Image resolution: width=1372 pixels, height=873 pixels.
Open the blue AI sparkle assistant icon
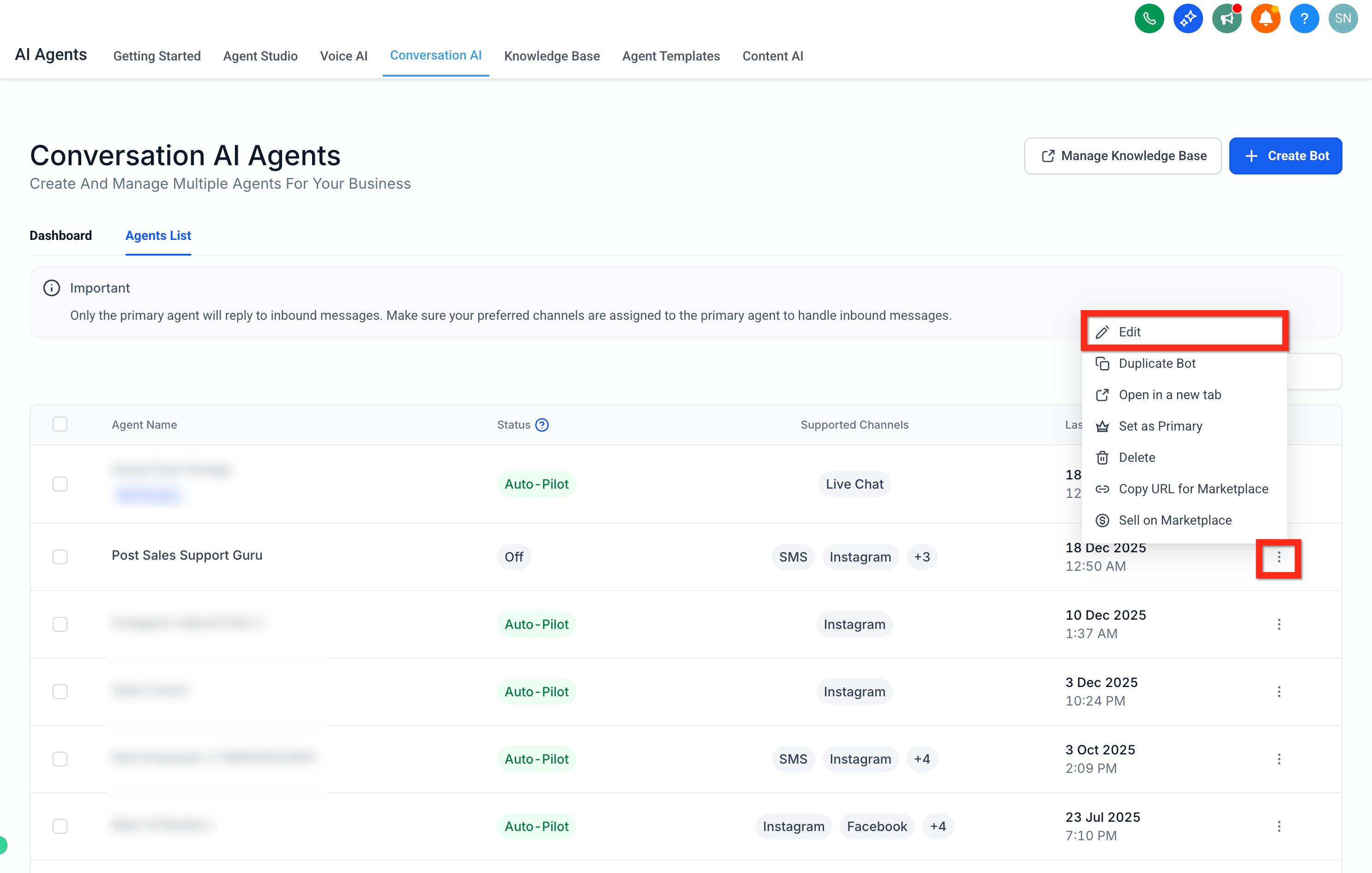coord(1187,18)
